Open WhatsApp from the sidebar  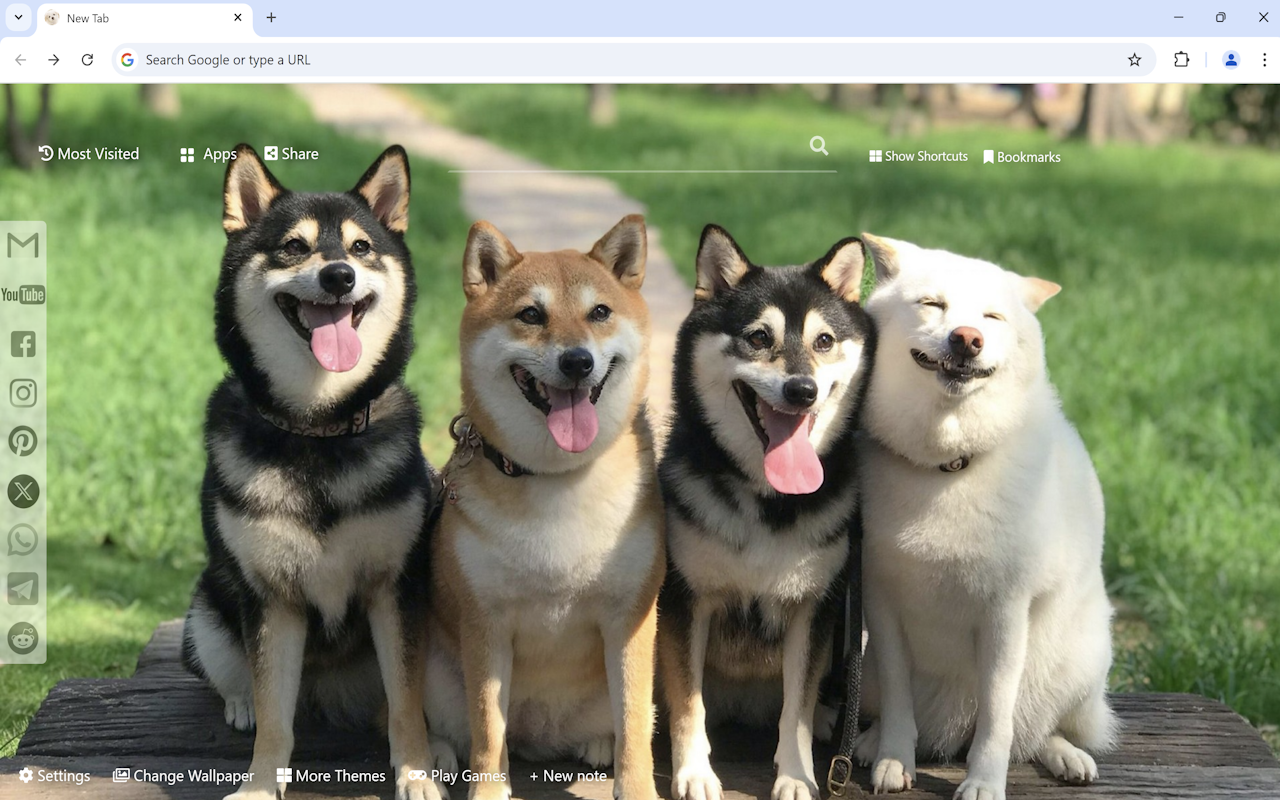point(22,540)
